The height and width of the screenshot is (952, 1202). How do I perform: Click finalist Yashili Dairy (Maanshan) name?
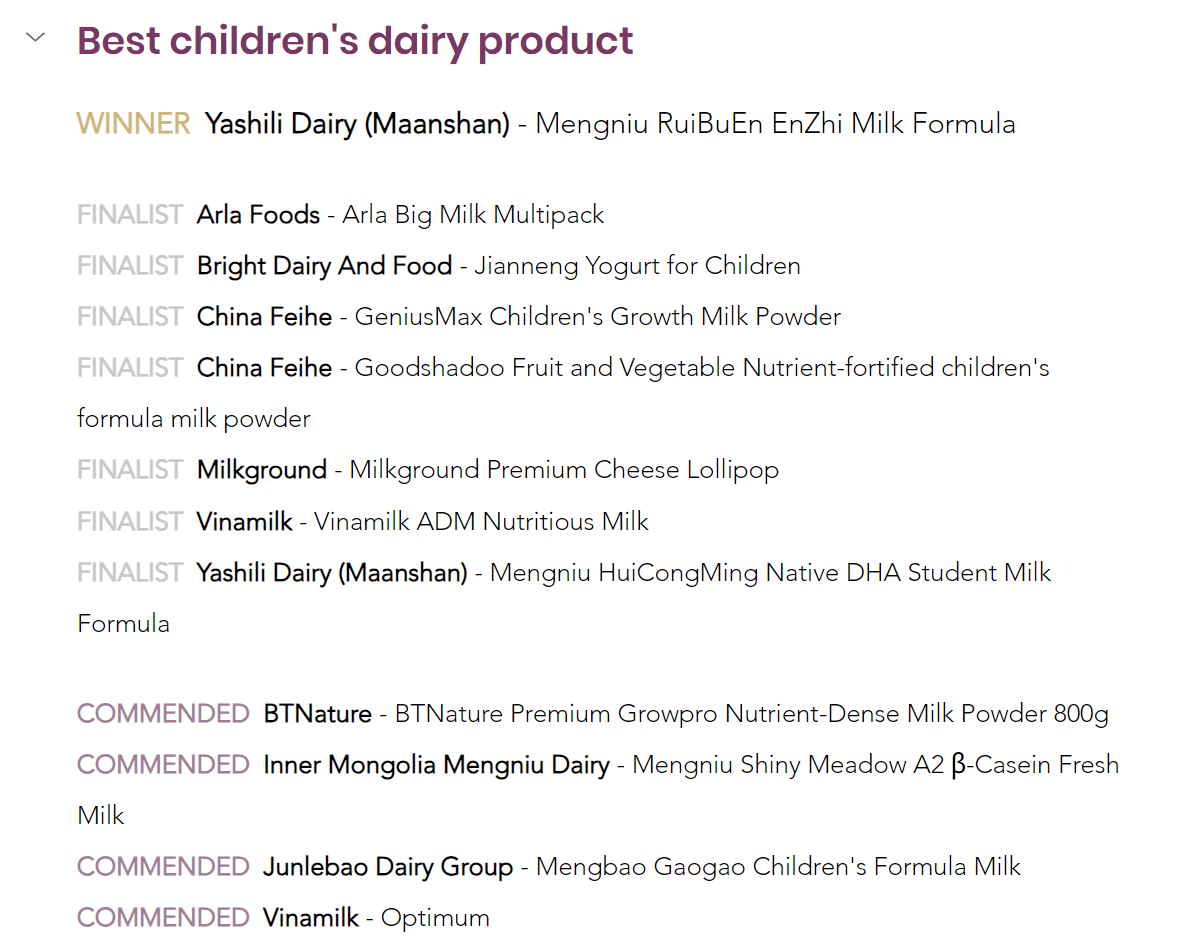click(332, 573)
